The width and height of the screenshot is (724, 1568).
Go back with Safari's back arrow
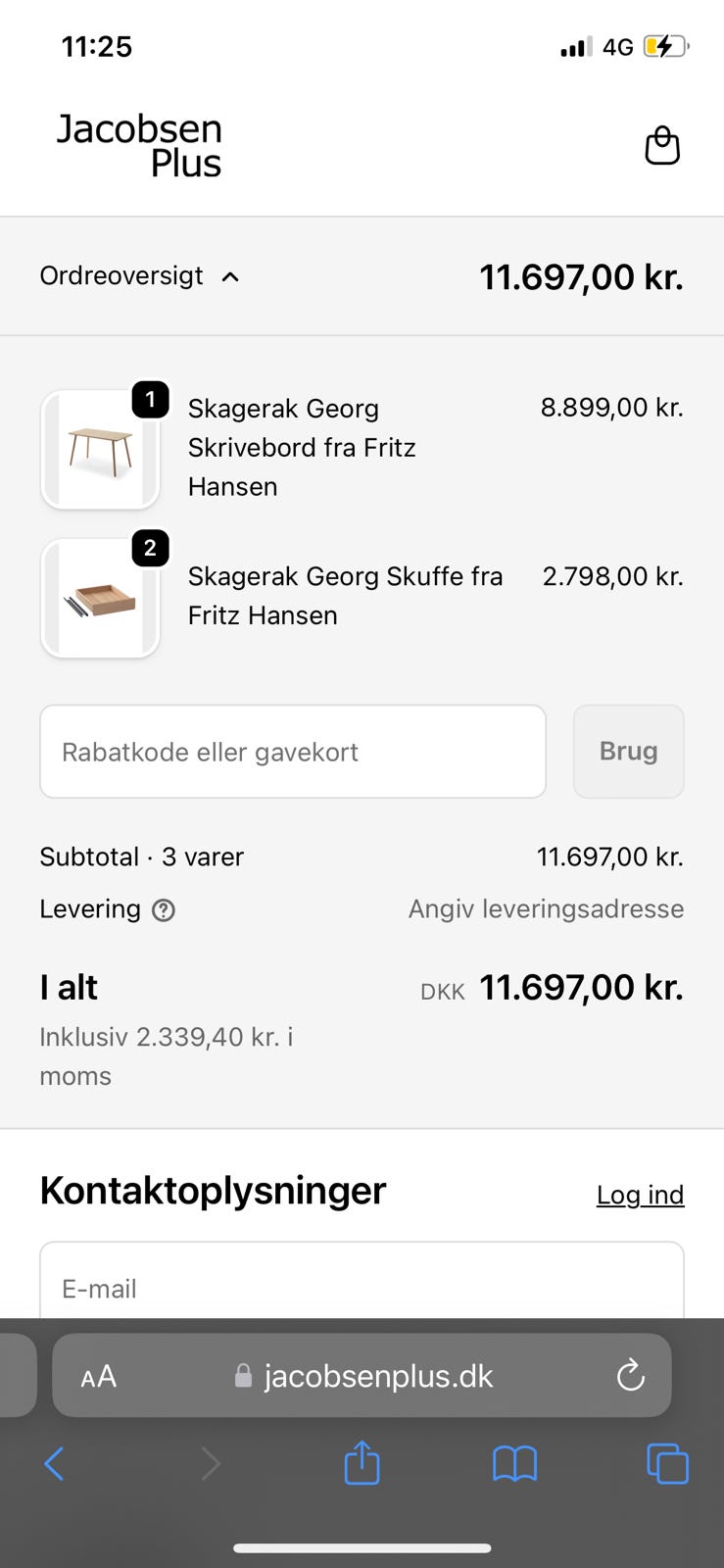pyautogui.click(x=54, y=1464)
